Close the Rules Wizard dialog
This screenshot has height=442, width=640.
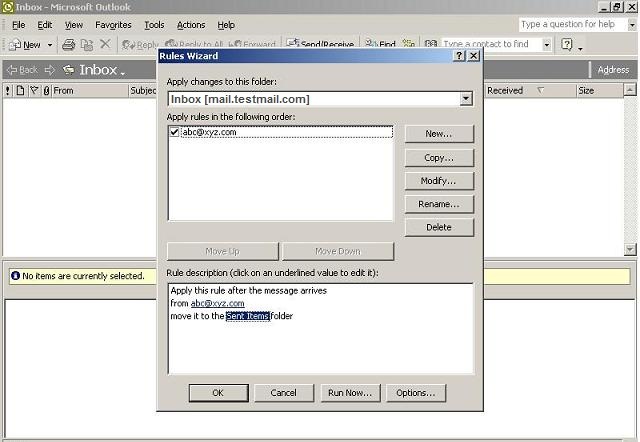click(473, 56)
